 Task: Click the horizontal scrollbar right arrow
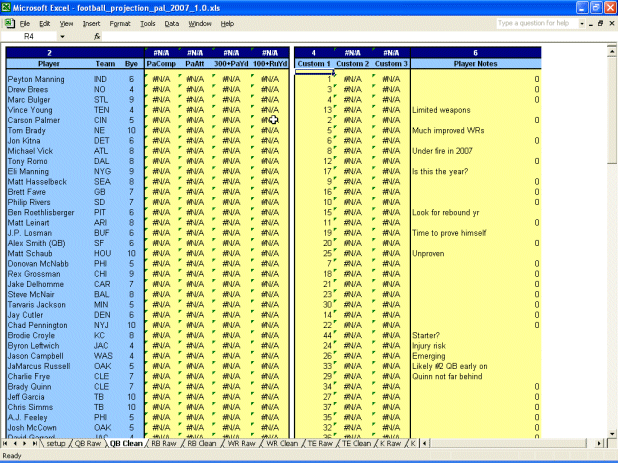pos(599,443)
